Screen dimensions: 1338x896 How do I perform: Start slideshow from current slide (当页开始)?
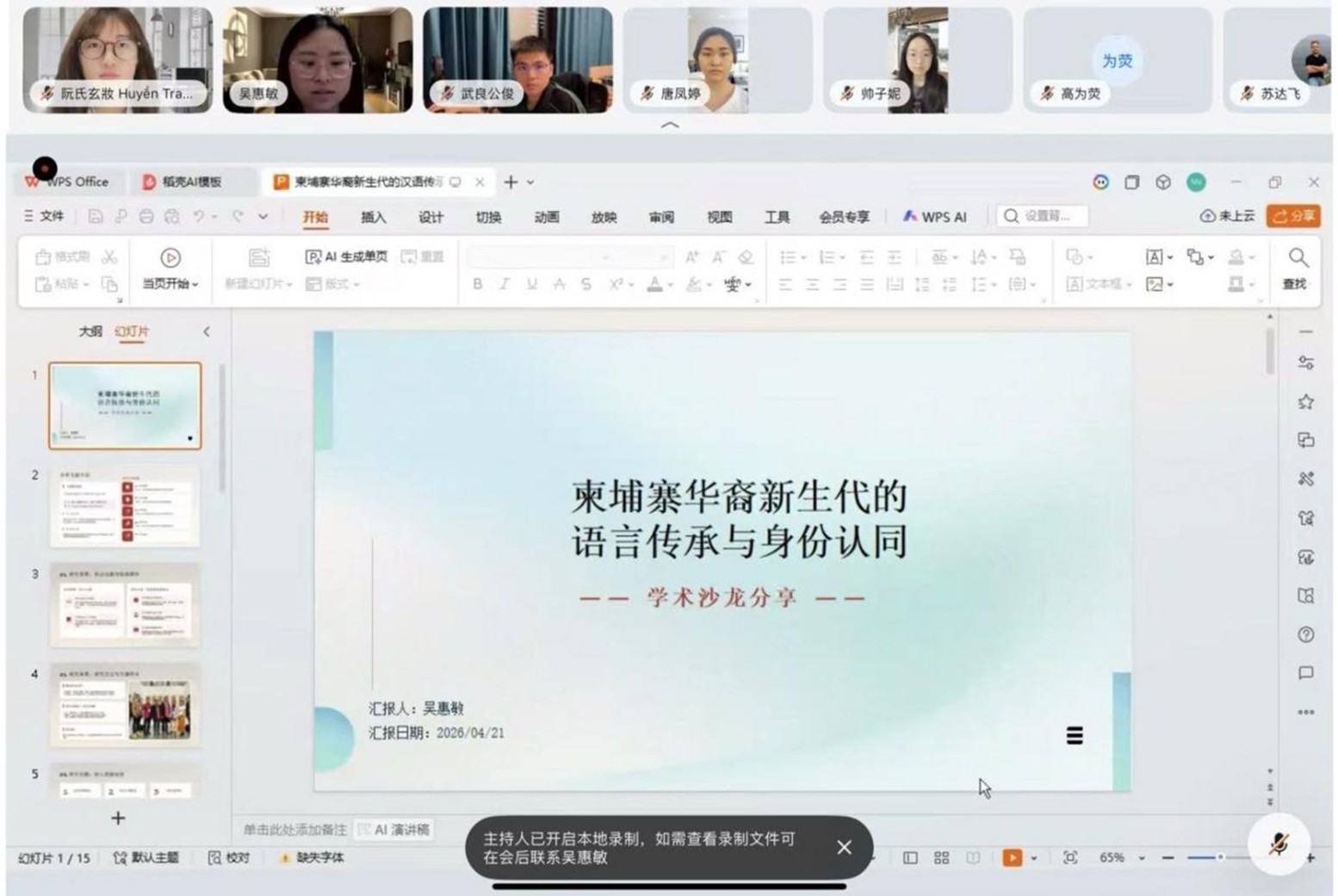[x=170, y=268]
